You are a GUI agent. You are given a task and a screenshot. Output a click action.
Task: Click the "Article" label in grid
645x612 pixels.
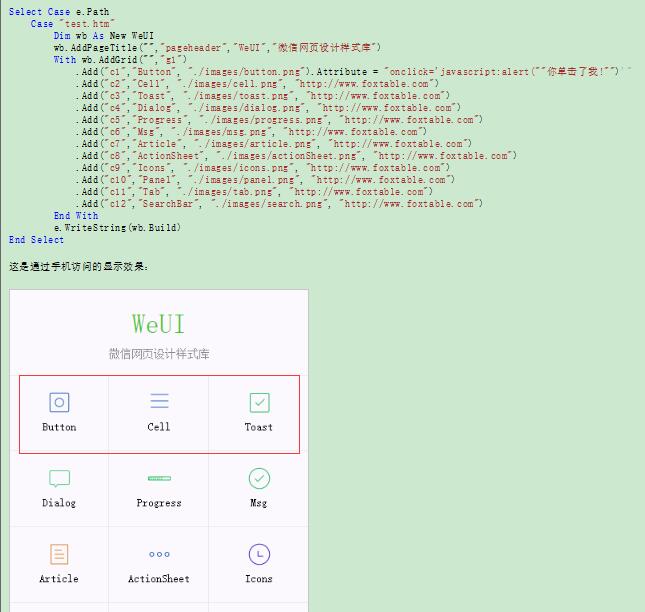pos(59,579)
